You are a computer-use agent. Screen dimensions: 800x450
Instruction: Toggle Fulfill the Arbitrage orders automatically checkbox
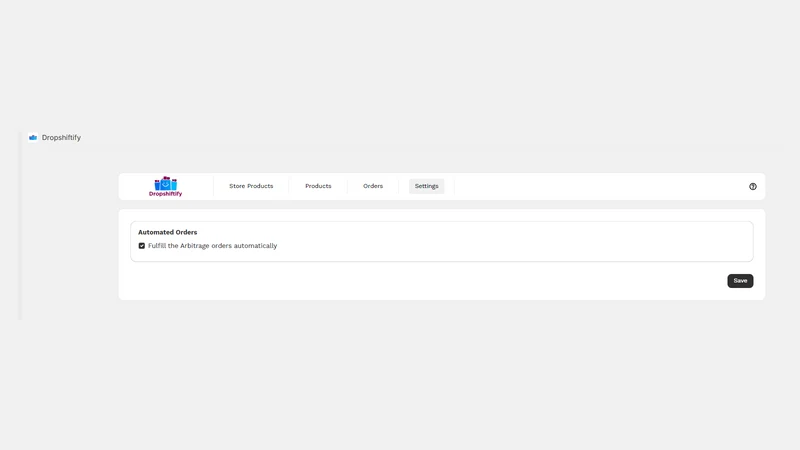[142, 246]
